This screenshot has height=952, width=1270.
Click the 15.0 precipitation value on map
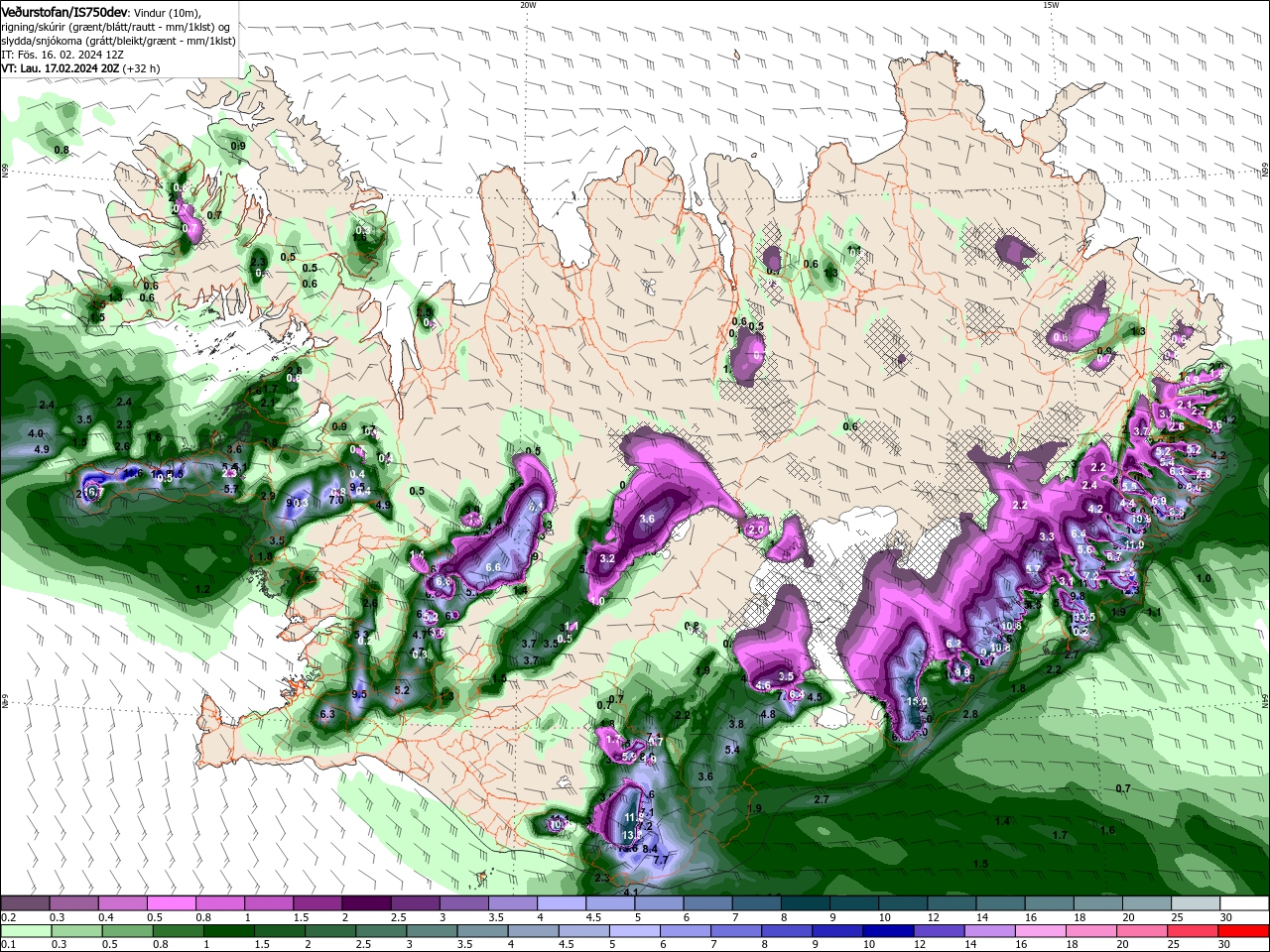(x=918, y=701)
